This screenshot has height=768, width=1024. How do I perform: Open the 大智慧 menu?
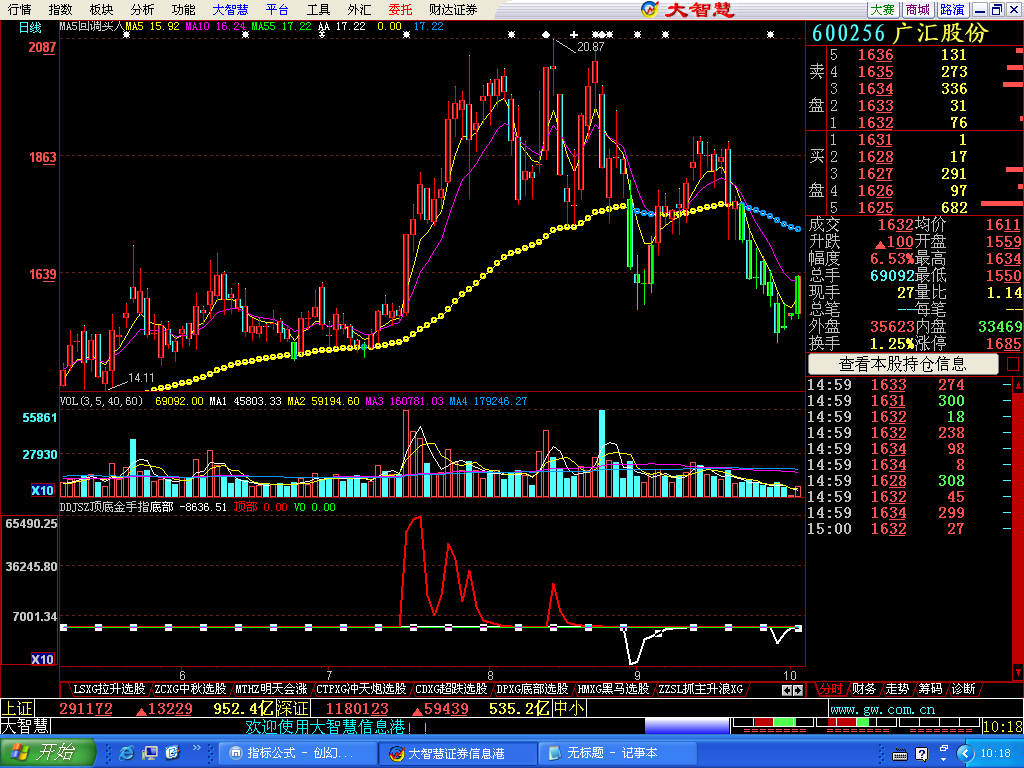pyautogui.click(x=230, y=9)
